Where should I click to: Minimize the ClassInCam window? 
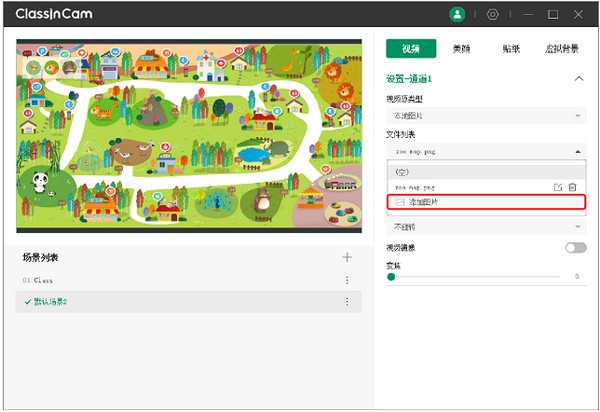pyautogui.click(x=528, y=15)
